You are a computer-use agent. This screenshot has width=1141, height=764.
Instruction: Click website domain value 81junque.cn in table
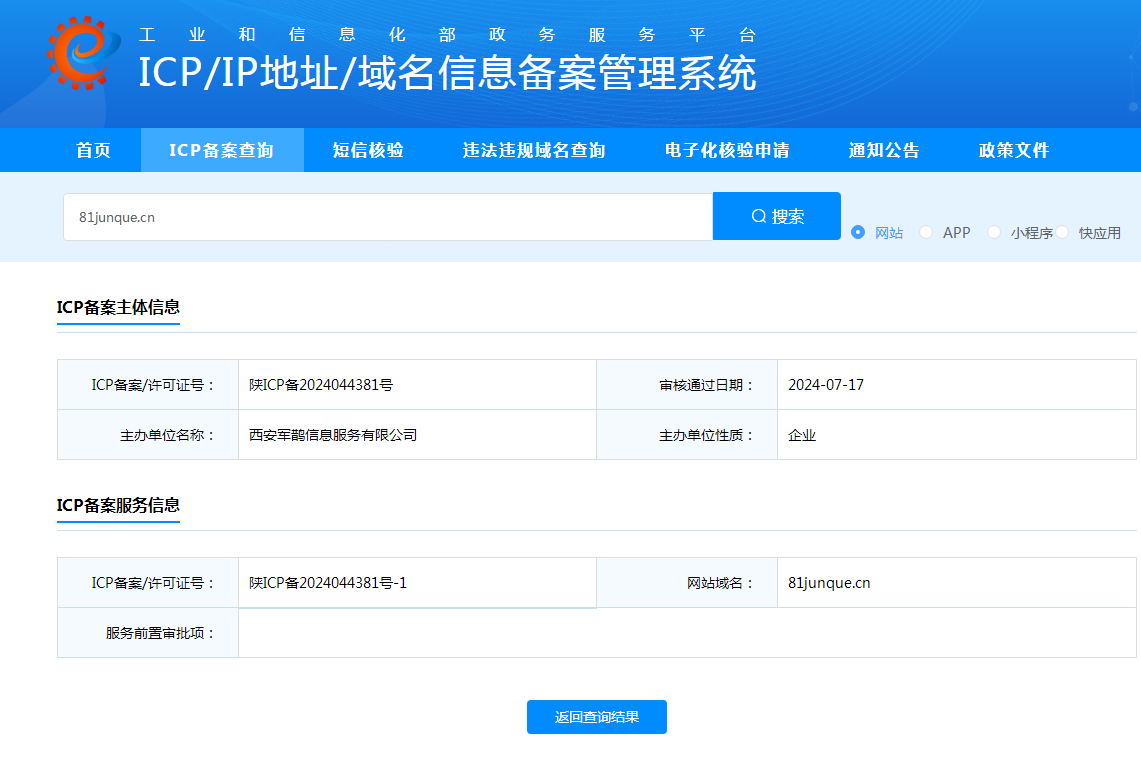(x=830, y=583)
